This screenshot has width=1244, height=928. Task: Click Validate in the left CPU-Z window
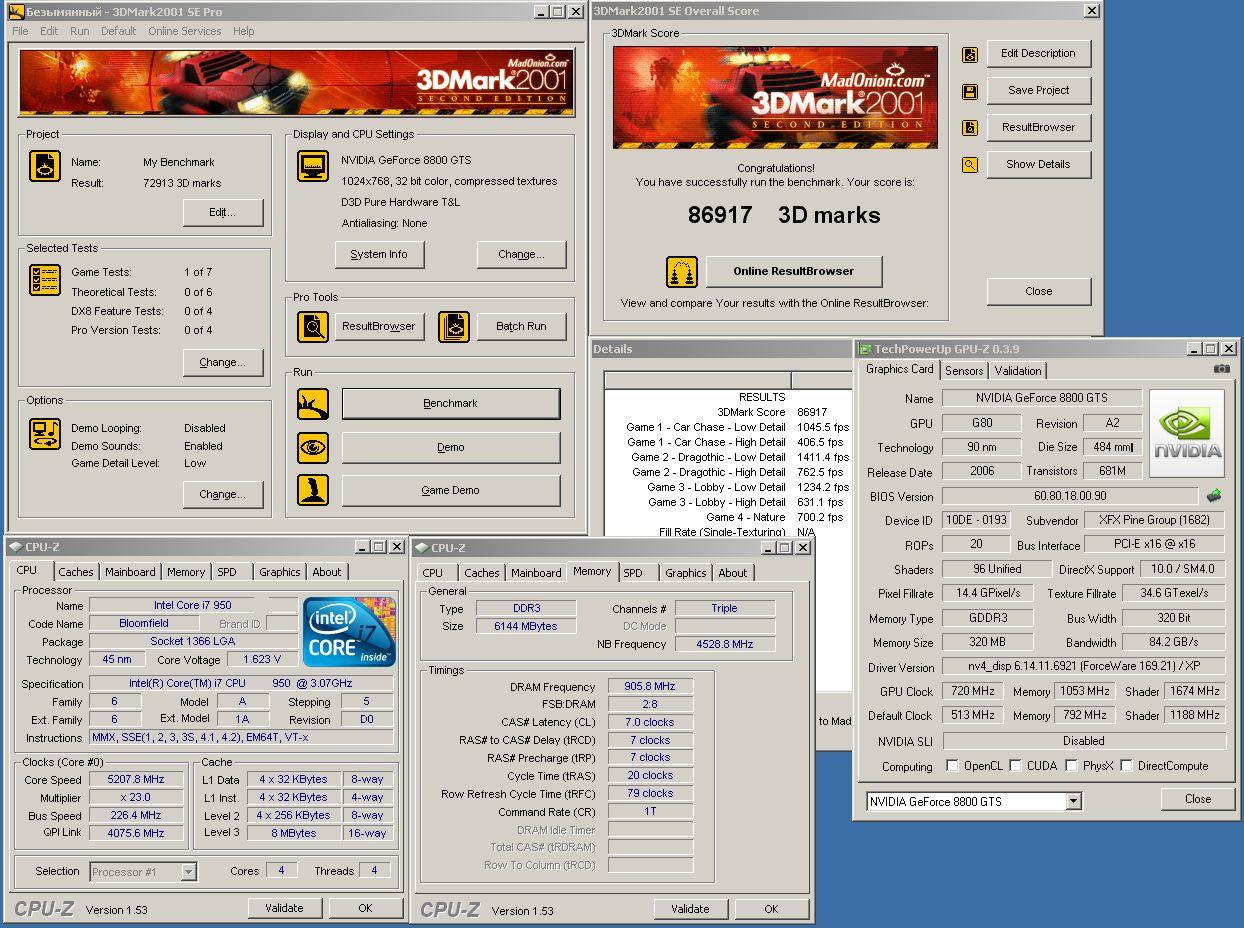click(x=284, y=909)
